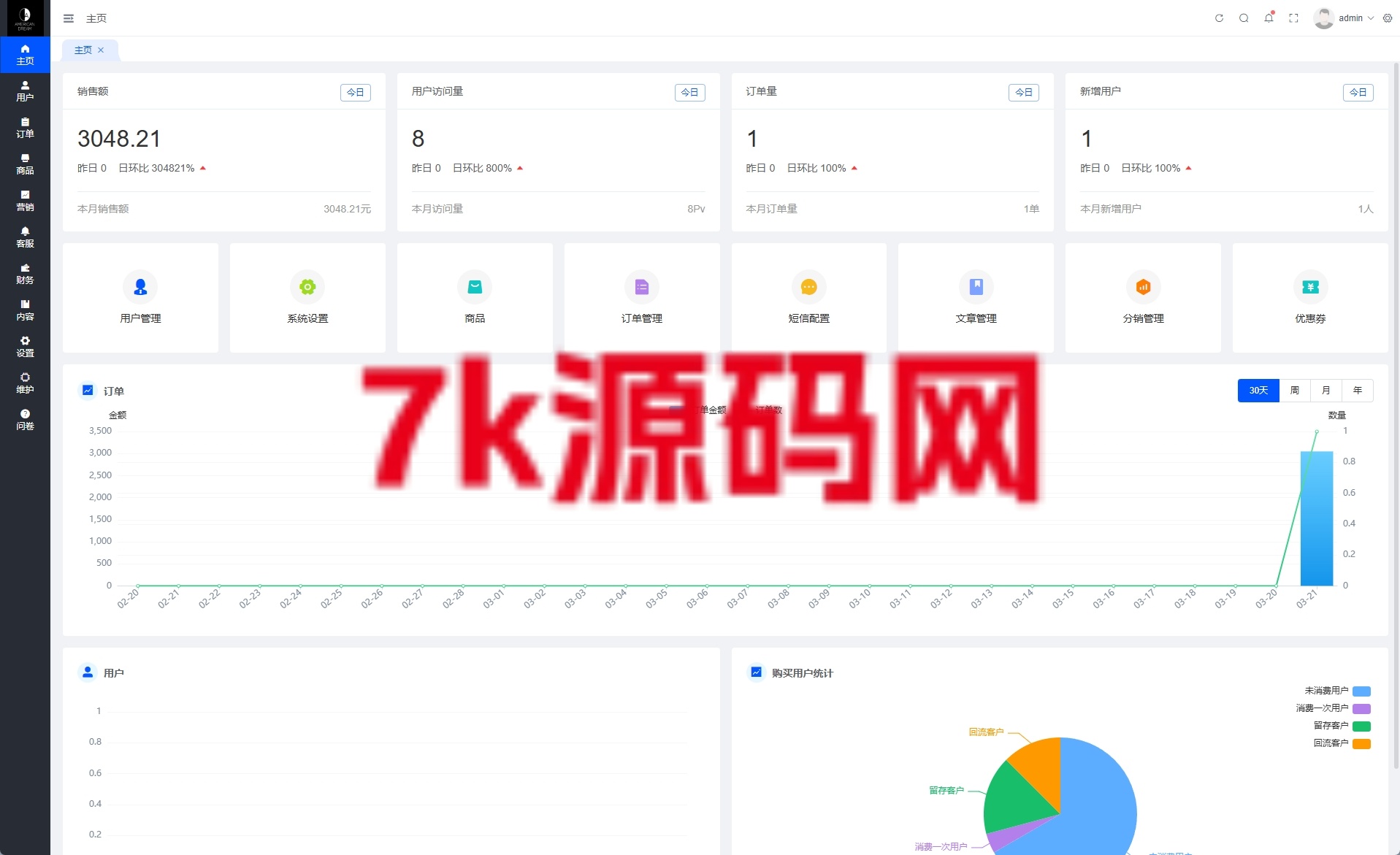Toggle 留存客户 legend swatch
The image size is (1400, 855).
pyautogui.click(x=1361, y=726)
